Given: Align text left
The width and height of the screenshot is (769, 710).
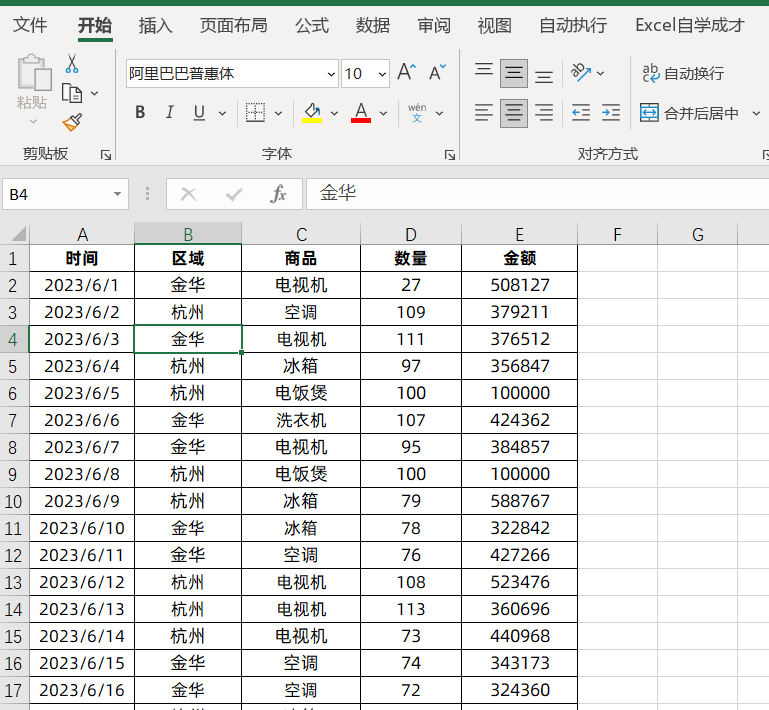Looking at the screenshot, I should coord(484,113).
